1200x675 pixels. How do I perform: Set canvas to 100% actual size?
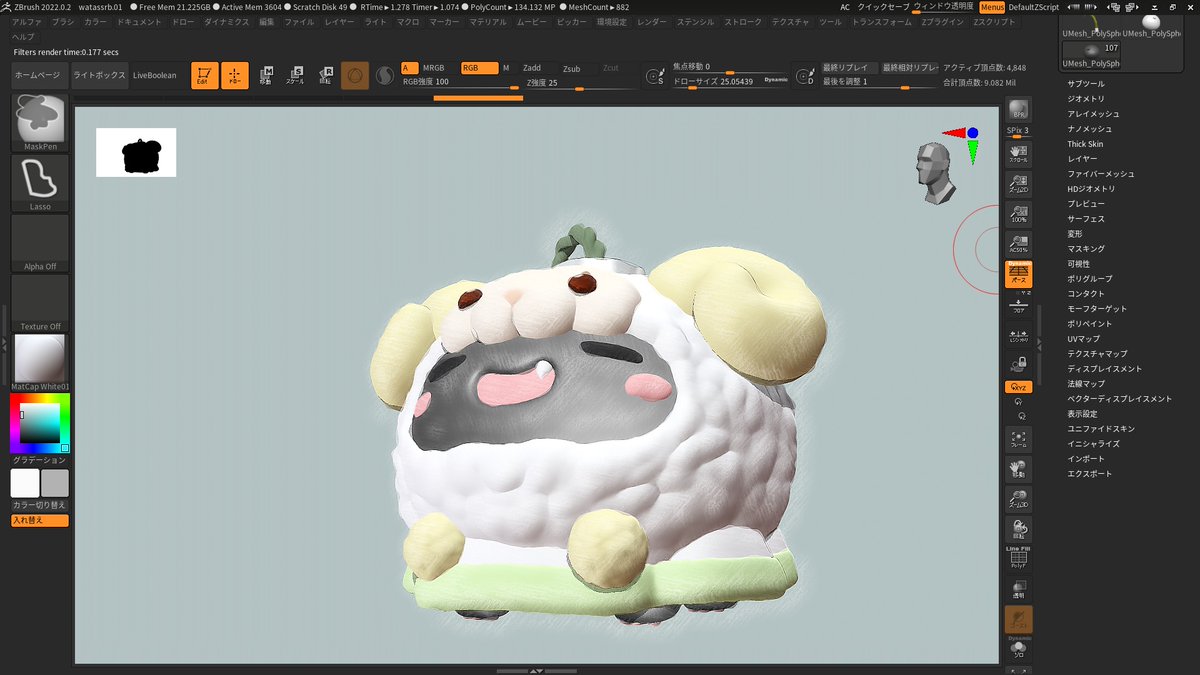[1018, 214]
